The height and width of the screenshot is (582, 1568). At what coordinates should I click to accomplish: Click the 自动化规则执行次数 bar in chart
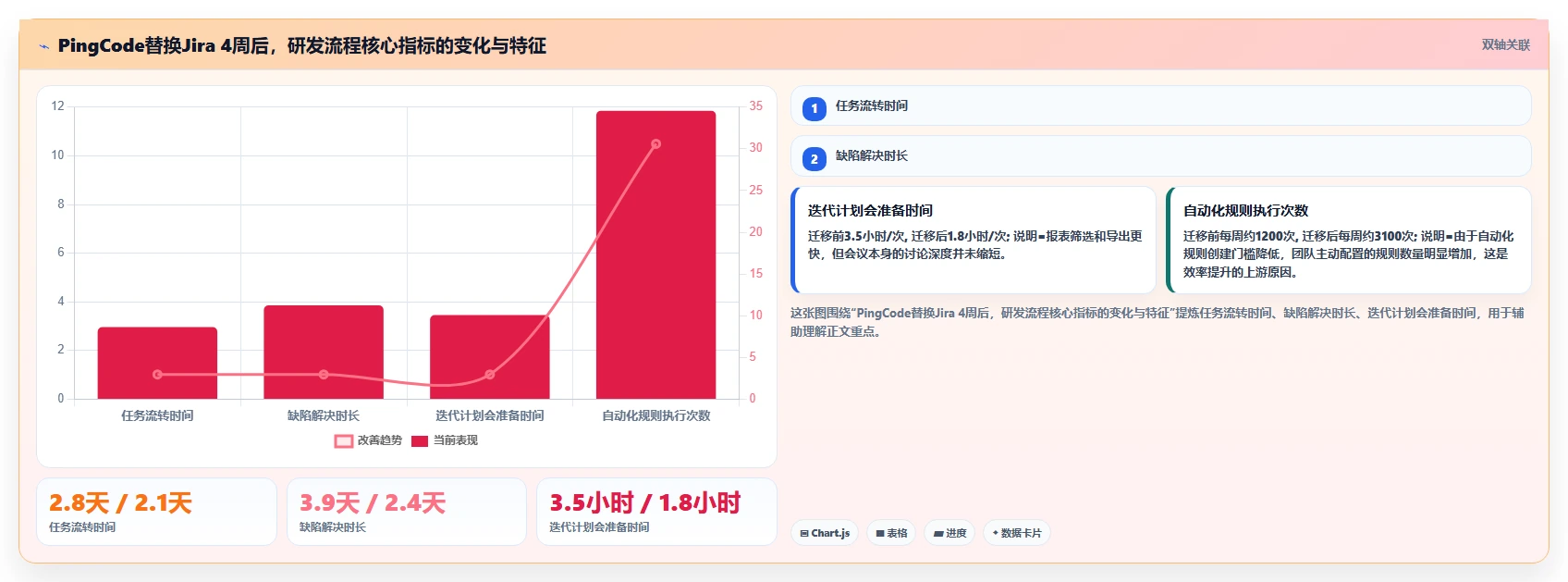(656, 254)
